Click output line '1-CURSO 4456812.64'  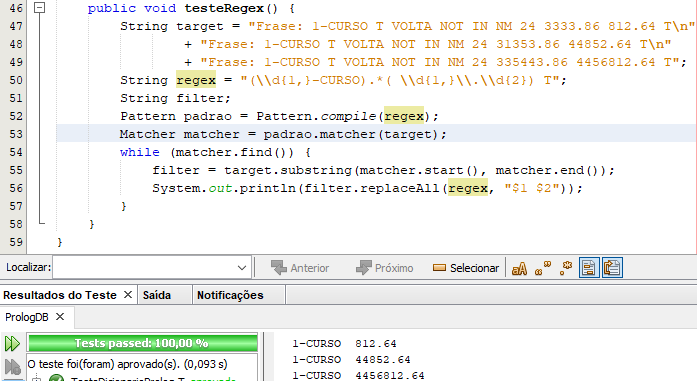358,376
